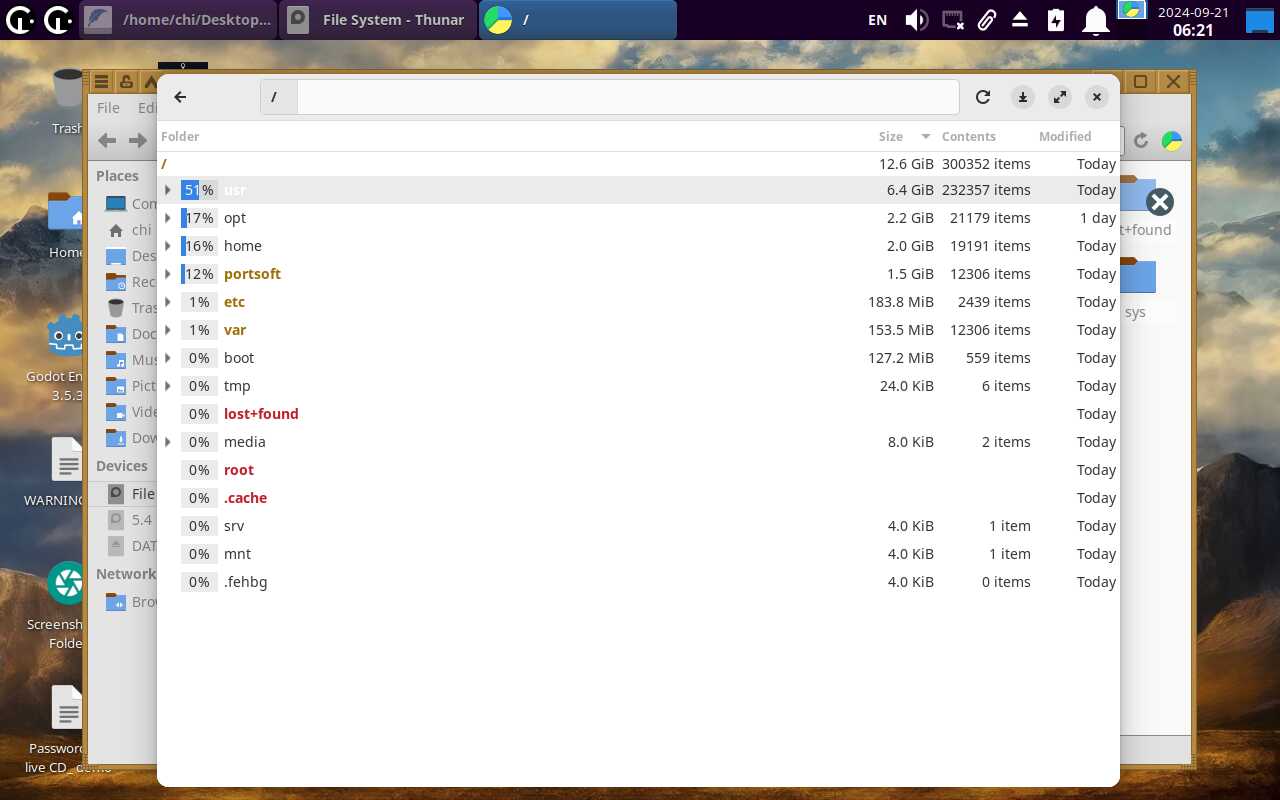Select the root folder row
The width and height of the screenshot is (1280, 800).
[x=638, y=470]
